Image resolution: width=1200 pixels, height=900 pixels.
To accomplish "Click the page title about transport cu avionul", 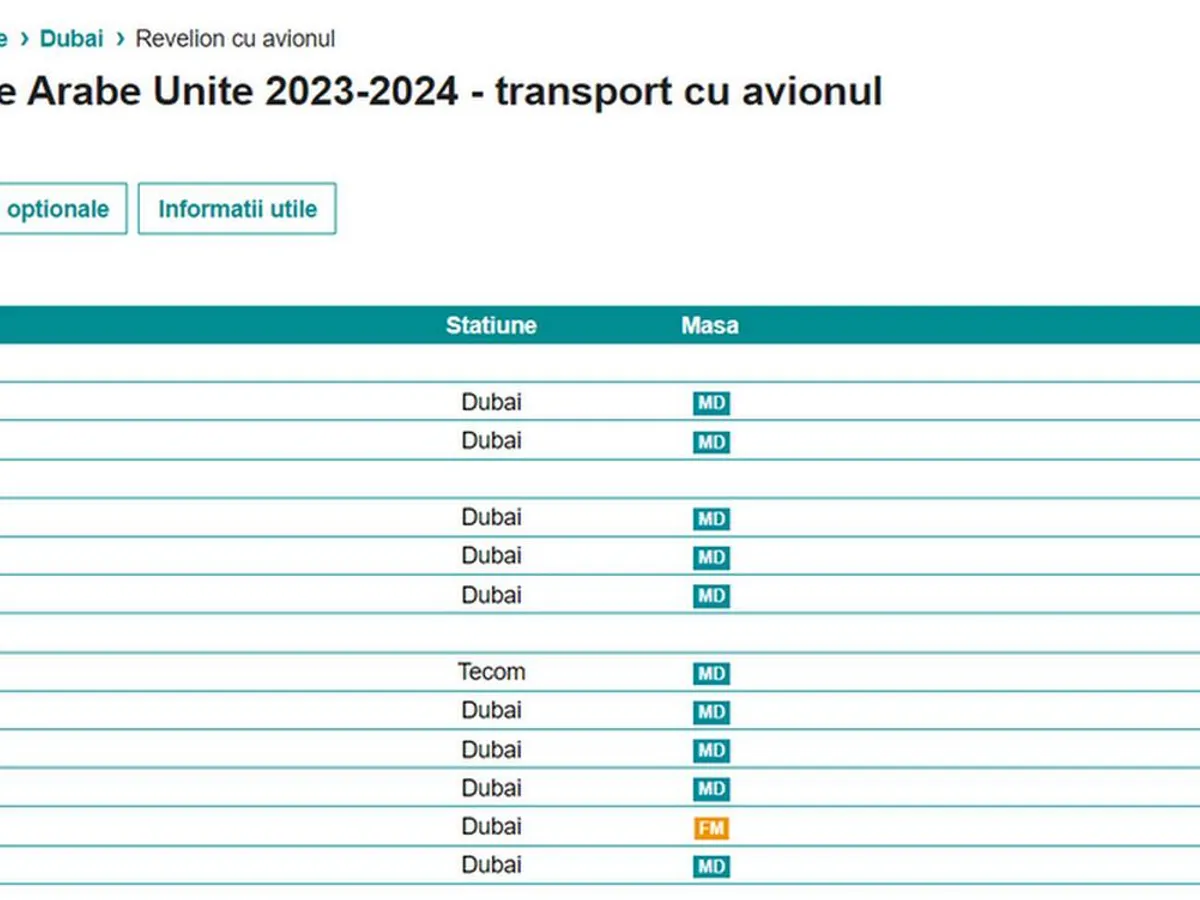I will coord(440,91).
